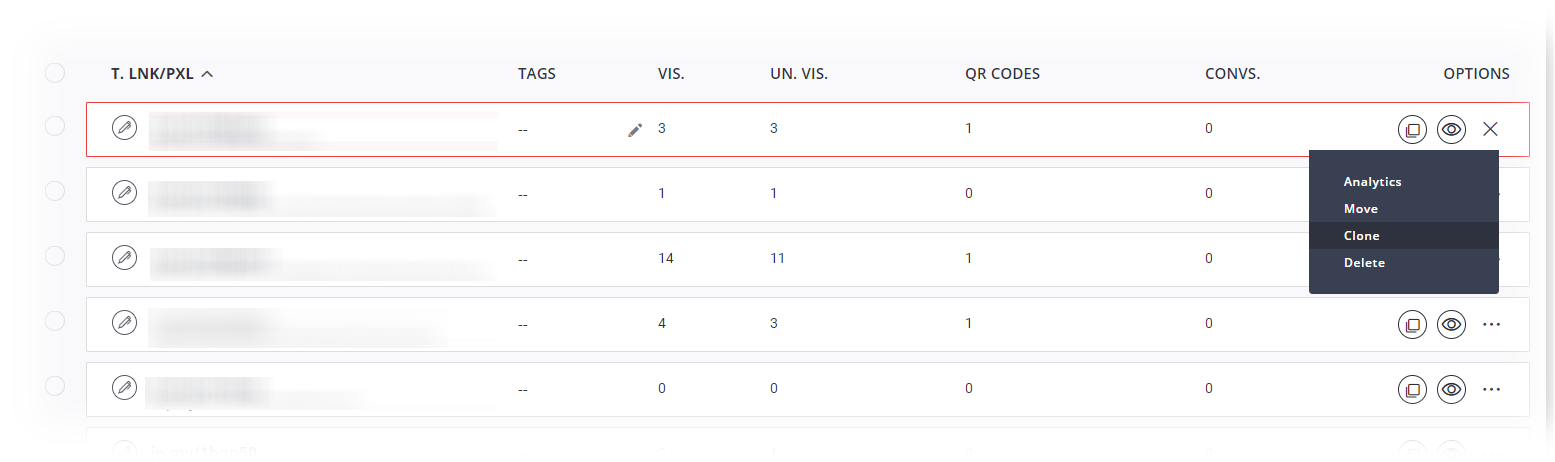This screenshot has height=462, width=1555.
Task: Select the checkbox for the 14-visits row
Action: [55, 256]
